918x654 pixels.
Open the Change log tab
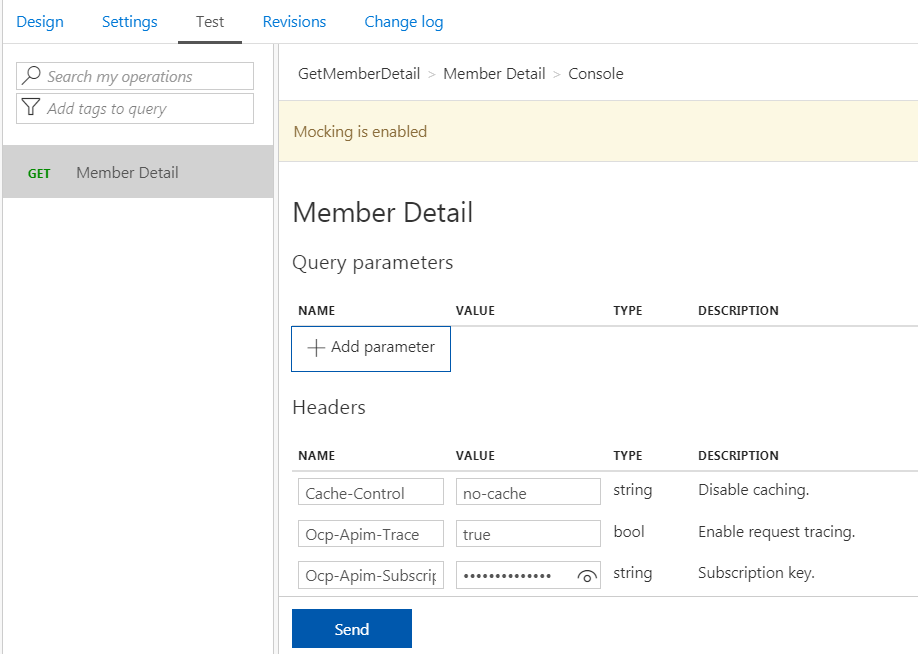[403, 22]
